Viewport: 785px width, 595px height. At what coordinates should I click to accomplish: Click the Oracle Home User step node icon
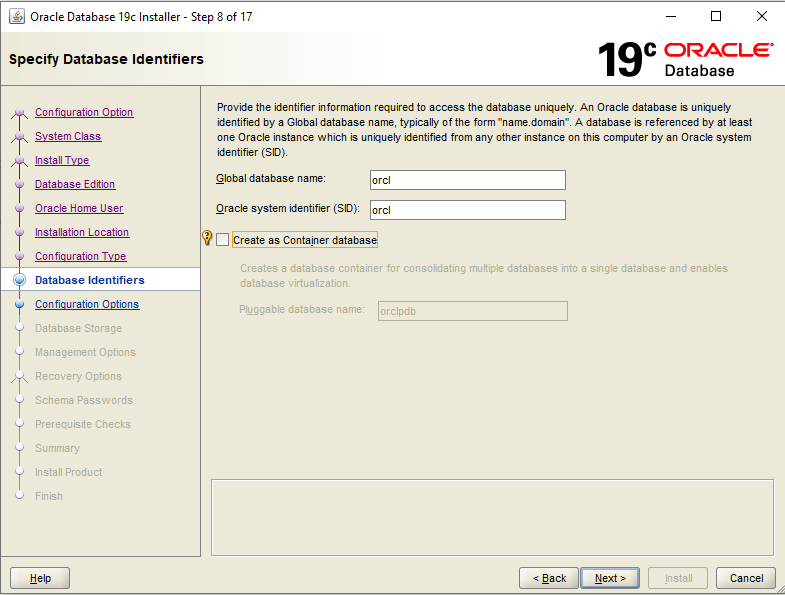click(x=20, y=208)
